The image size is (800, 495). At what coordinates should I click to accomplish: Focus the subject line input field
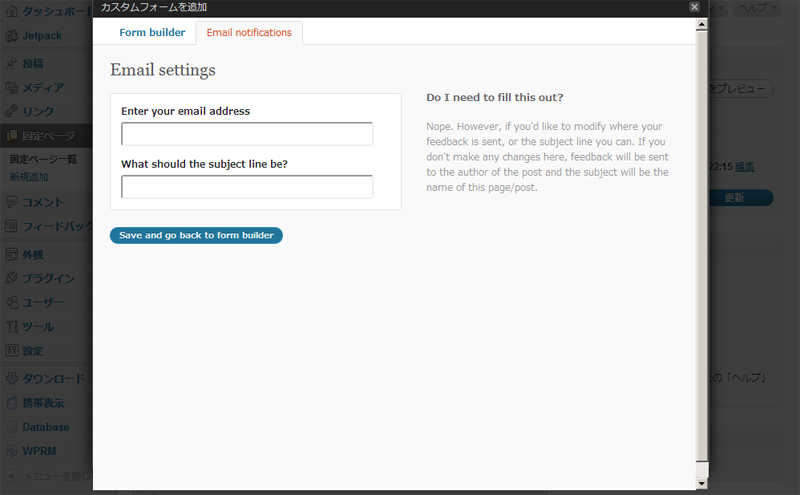(x=247, y=187)
